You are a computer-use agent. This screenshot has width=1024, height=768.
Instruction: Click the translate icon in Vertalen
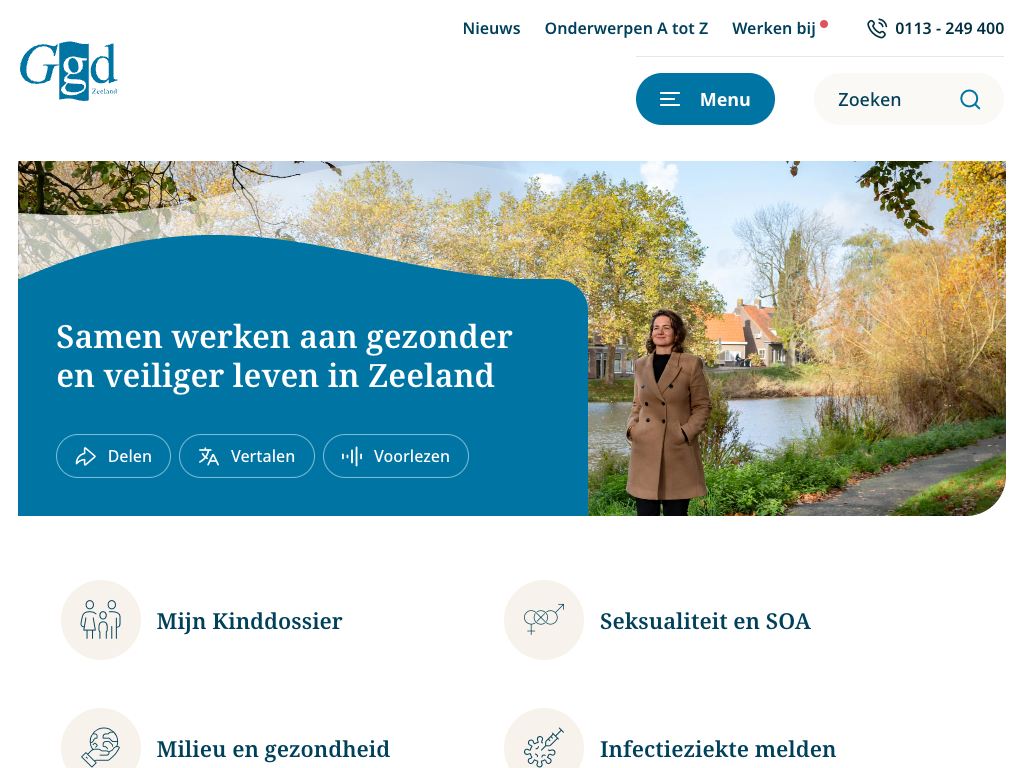(x=208, y=456)
